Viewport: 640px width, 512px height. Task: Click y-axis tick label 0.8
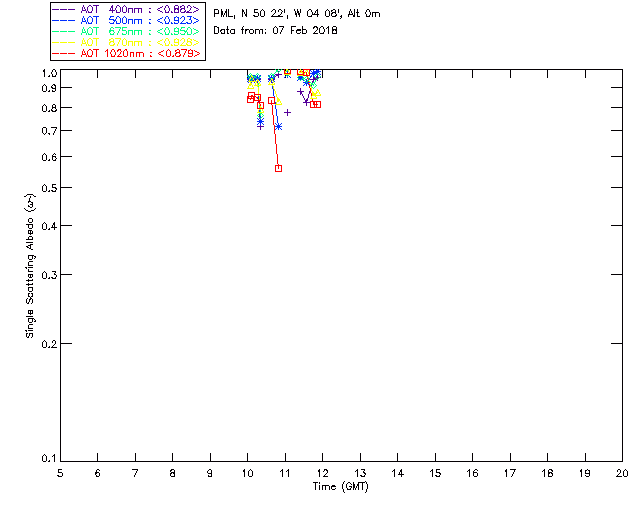pos(49,108)
